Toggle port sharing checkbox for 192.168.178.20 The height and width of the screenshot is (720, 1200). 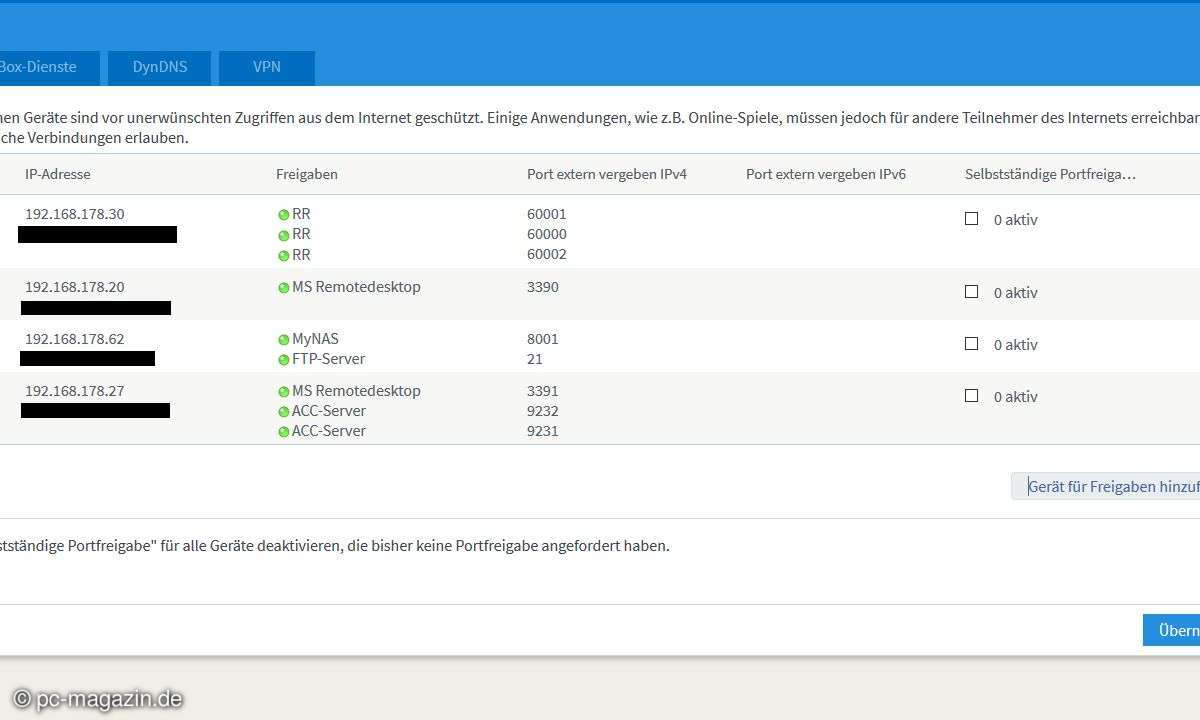971,291
